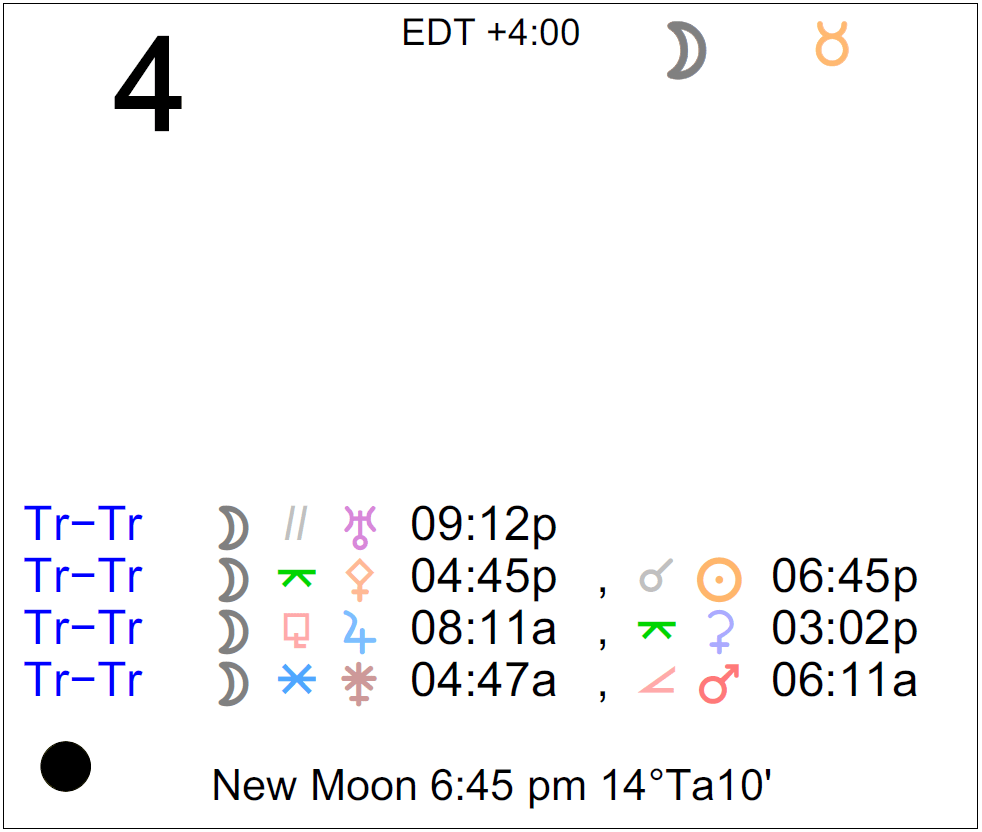Click the orange Sun glyph
Viewport: 982px width, 832px height.
[x=719, y=578]
